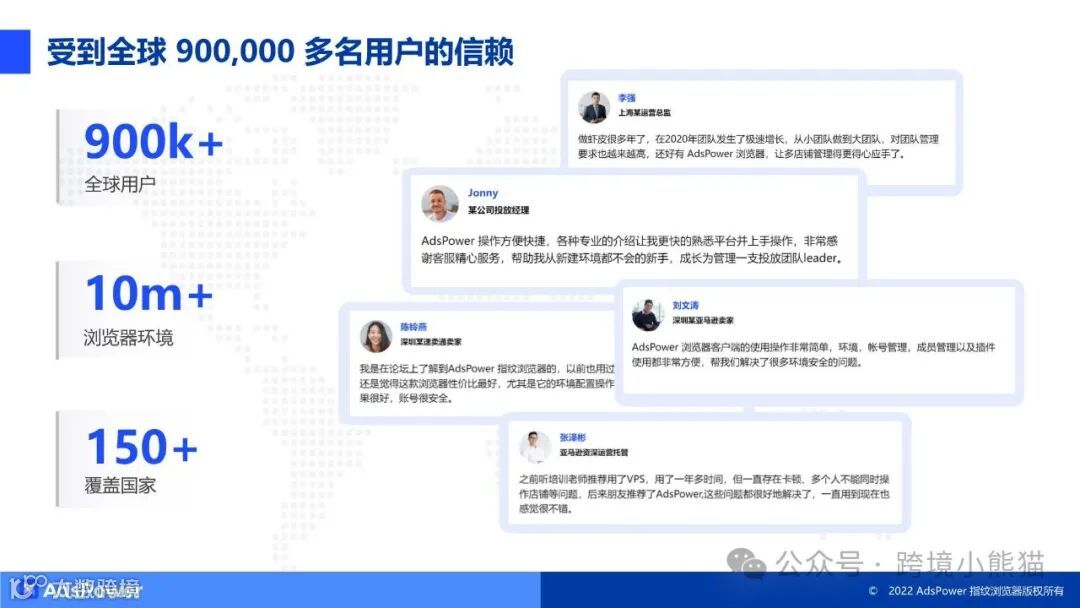Click 陈铃燕's testimonial starting '我是在论坛上了解到'
The width and height of the screenshot is (1080, 608).
tap(487, 384)
